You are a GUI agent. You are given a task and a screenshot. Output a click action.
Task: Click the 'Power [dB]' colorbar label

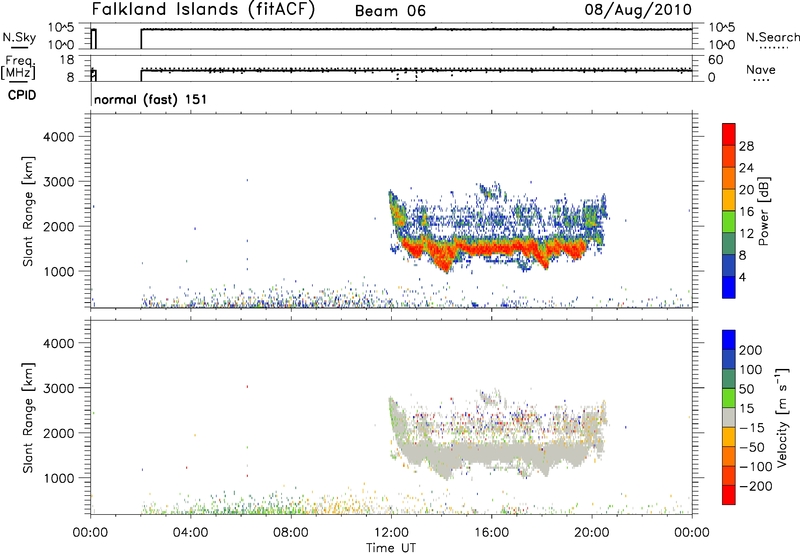[764, 211]
